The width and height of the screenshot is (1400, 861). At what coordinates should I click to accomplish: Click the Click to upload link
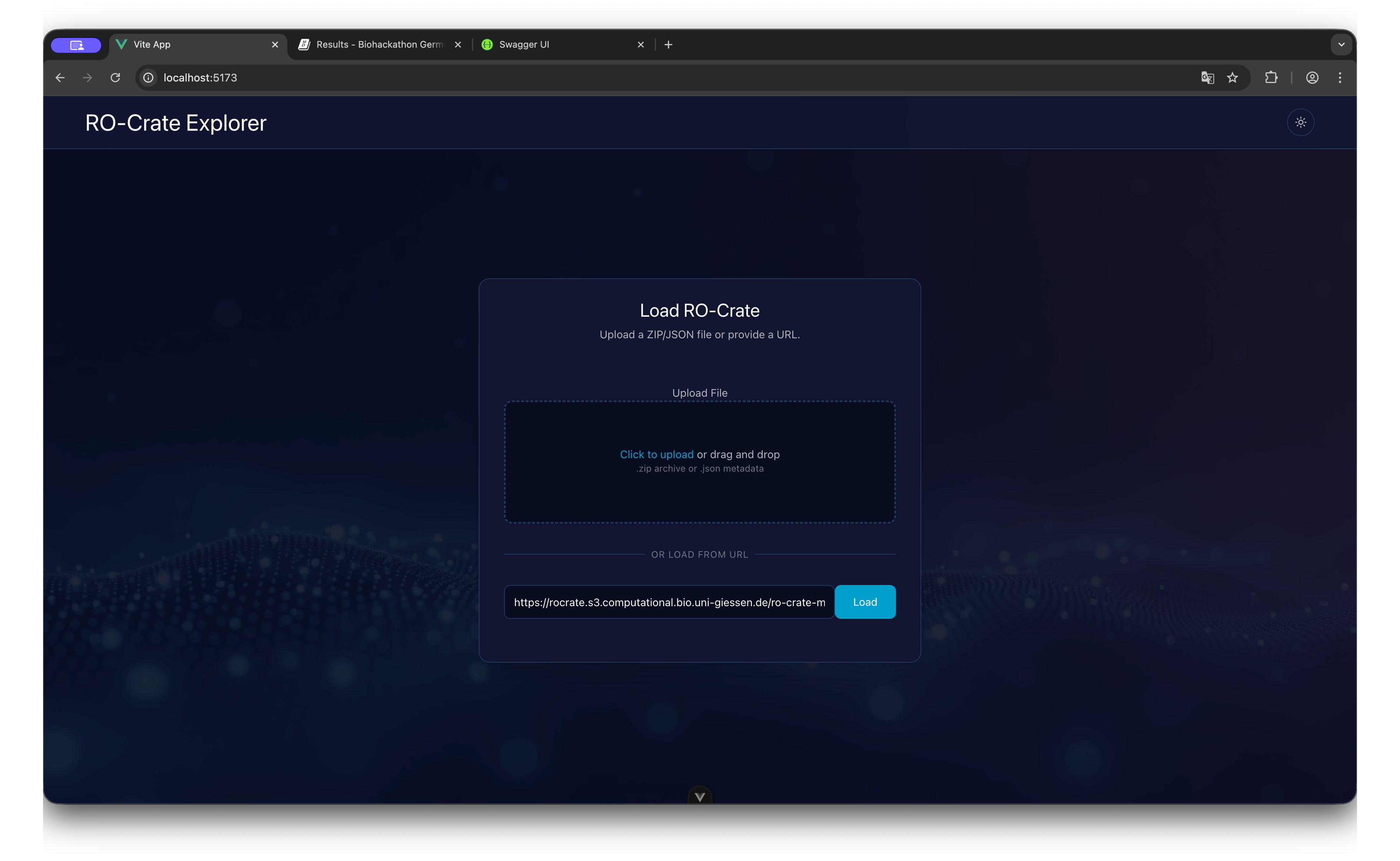click(x=656, y=454)
